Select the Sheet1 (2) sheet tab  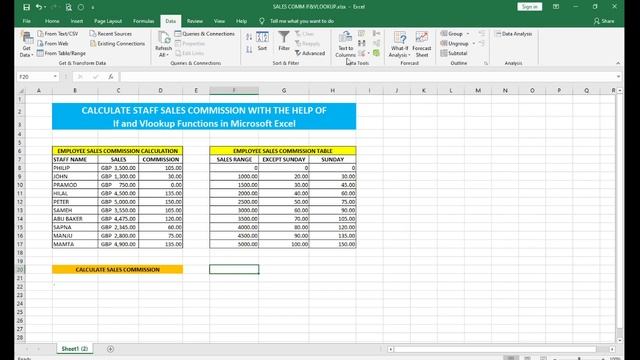click(74, 349)
